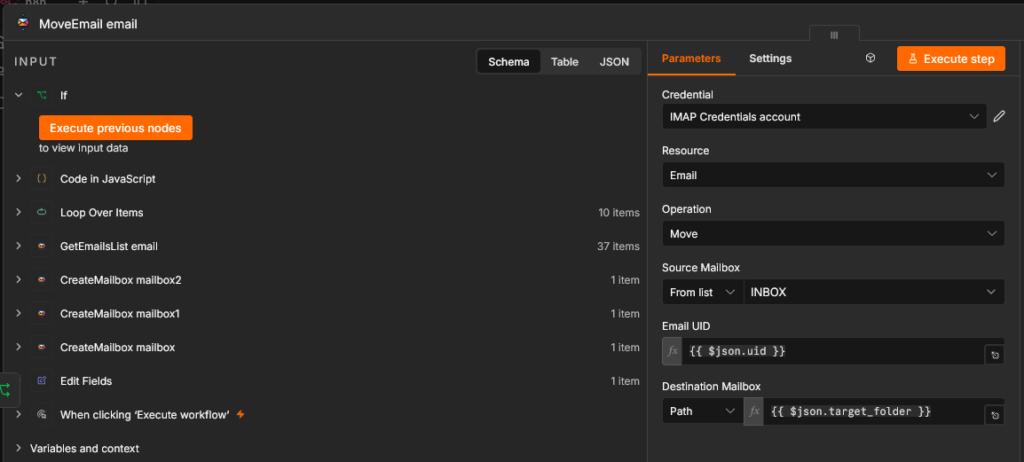This screenshot has width=1024, height=462.
Task: Edit credential with the pencil icon
Action: pyautogui.click(x=999, y=117)
